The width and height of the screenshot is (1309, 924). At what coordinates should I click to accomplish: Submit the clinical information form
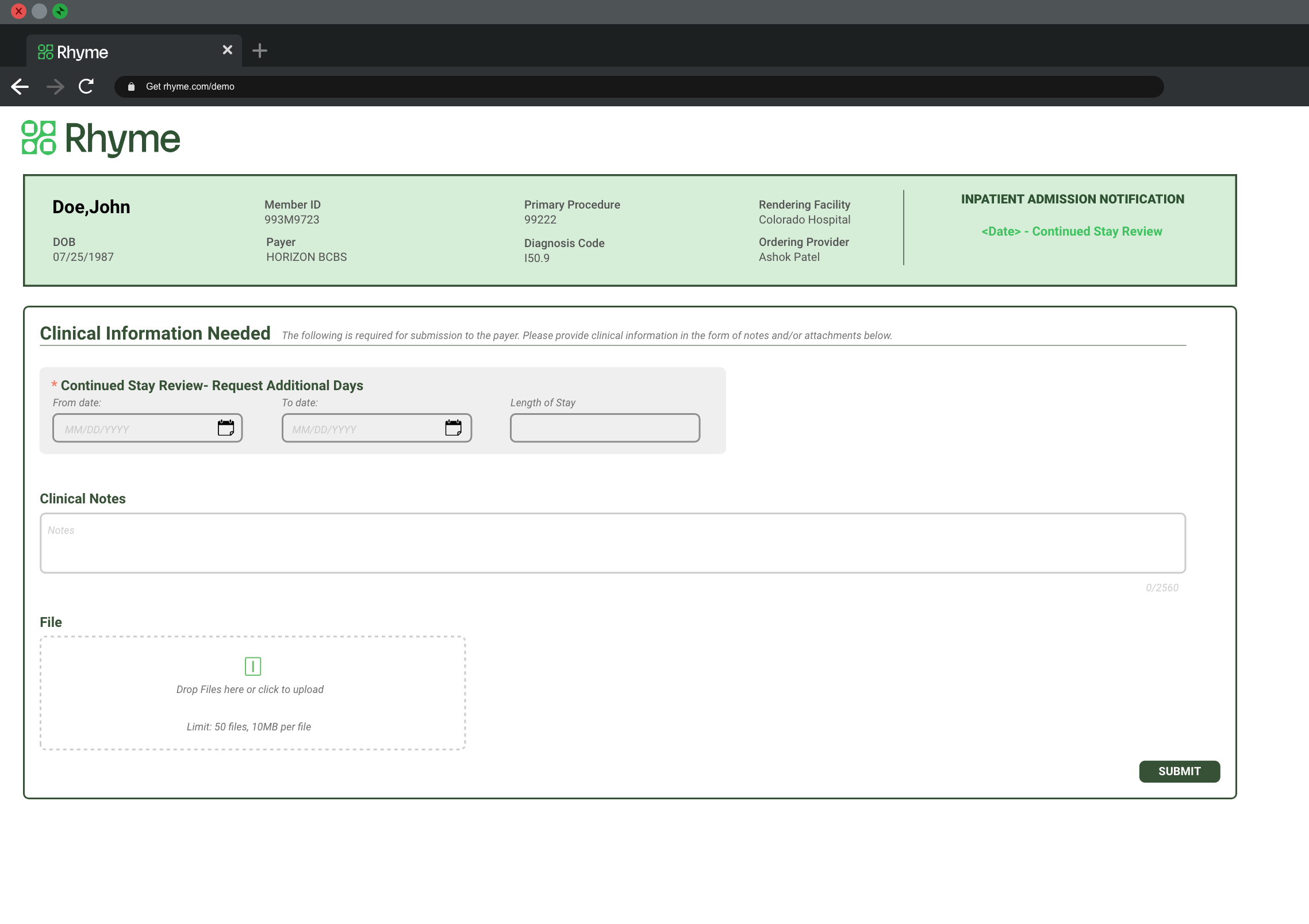point(1179,771)
